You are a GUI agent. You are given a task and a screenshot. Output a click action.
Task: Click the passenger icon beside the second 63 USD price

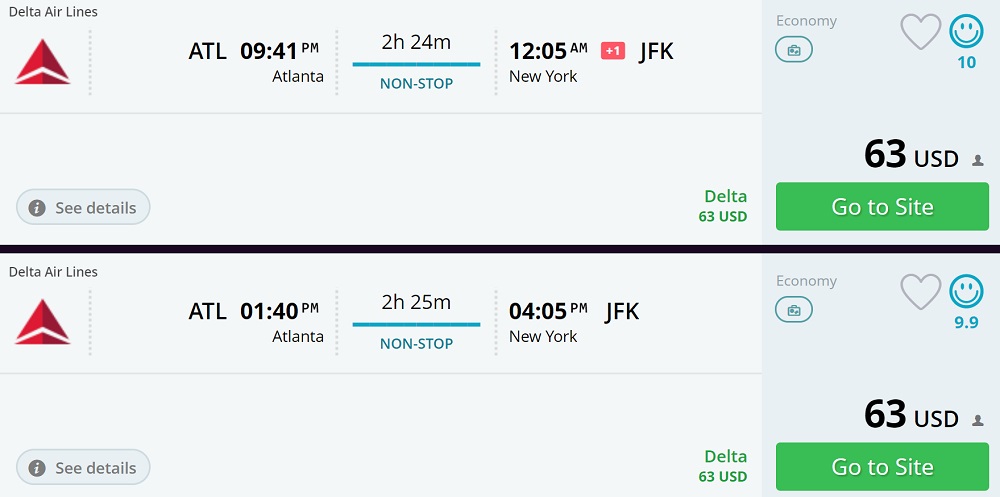(x=978, y=421)
